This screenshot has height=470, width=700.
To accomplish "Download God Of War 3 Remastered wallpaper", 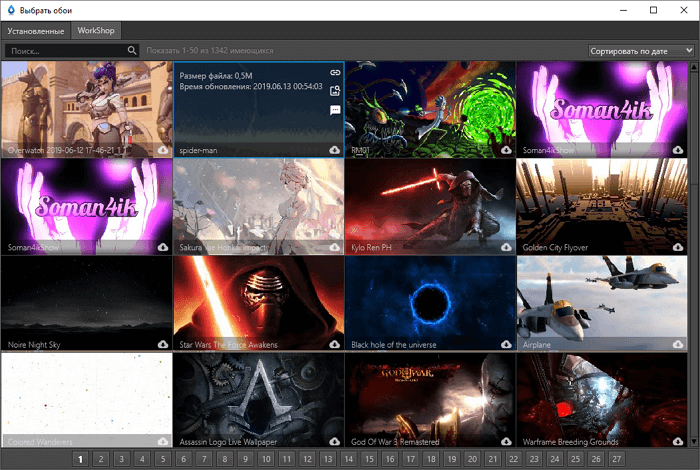I will point(506,441).
